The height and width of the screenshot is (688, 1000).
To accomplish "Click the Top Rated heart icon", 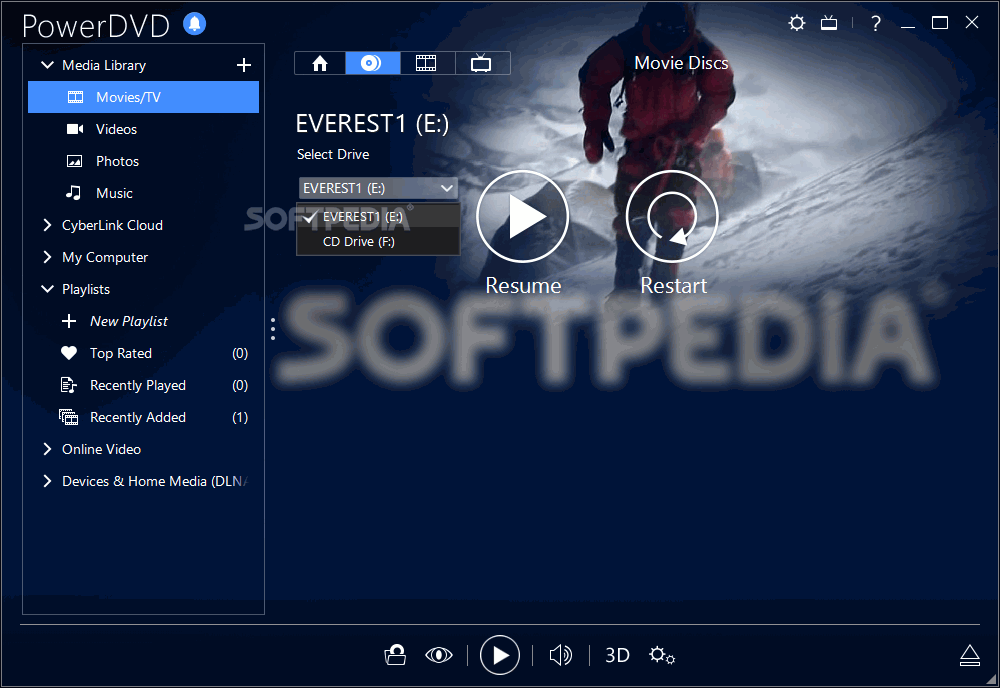I will tap(69, 353).
